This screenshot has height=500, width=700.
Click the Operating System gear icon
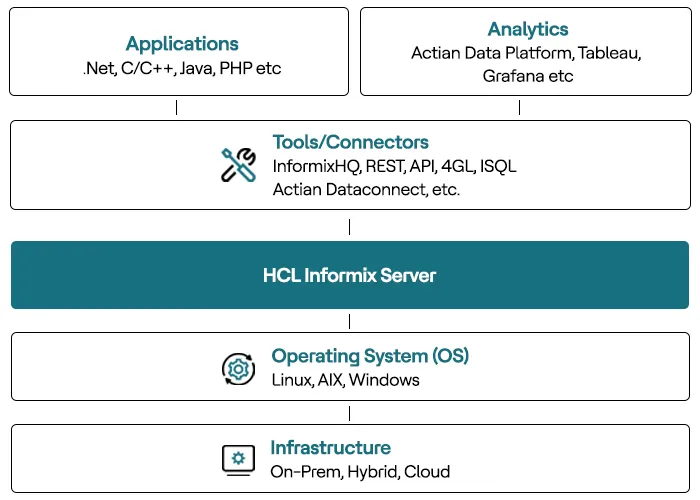tap(238, 369)
